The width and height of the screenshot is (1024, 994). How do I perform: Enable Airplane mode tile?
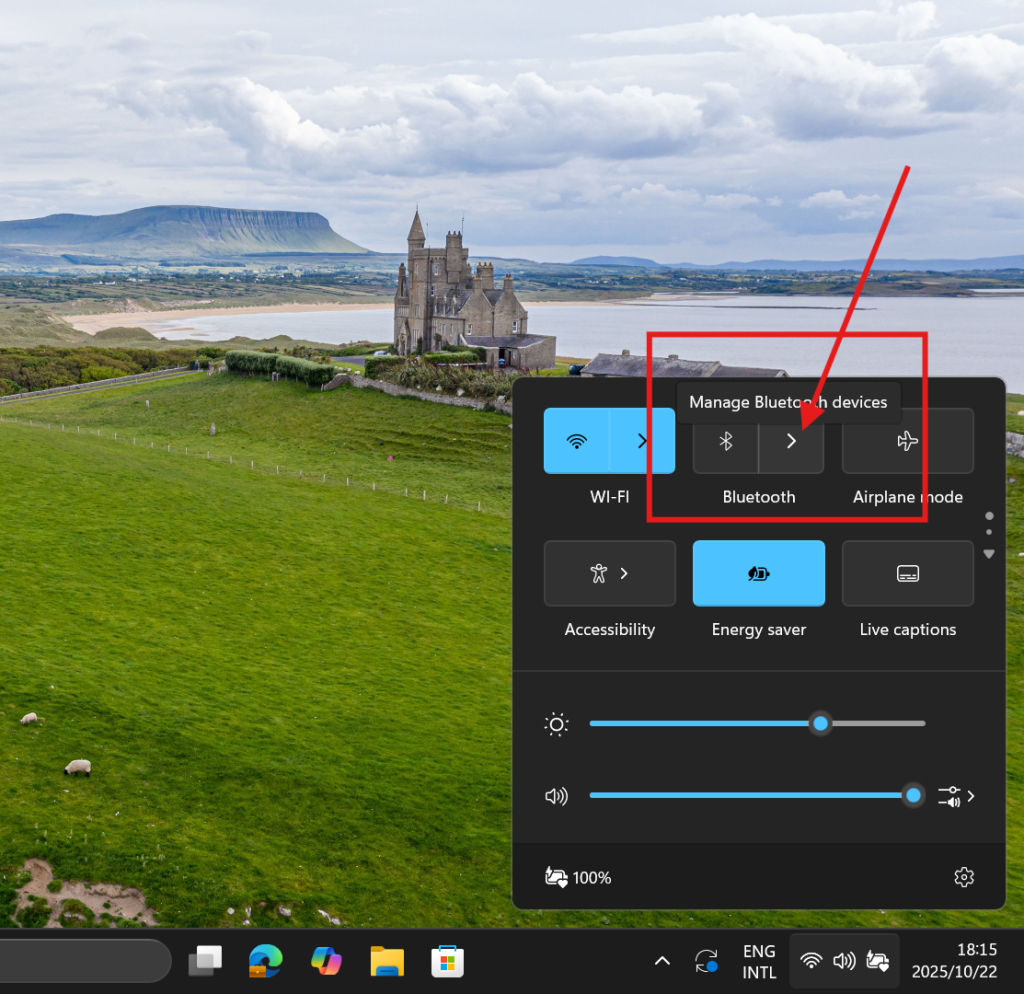(x=907, y=441)
